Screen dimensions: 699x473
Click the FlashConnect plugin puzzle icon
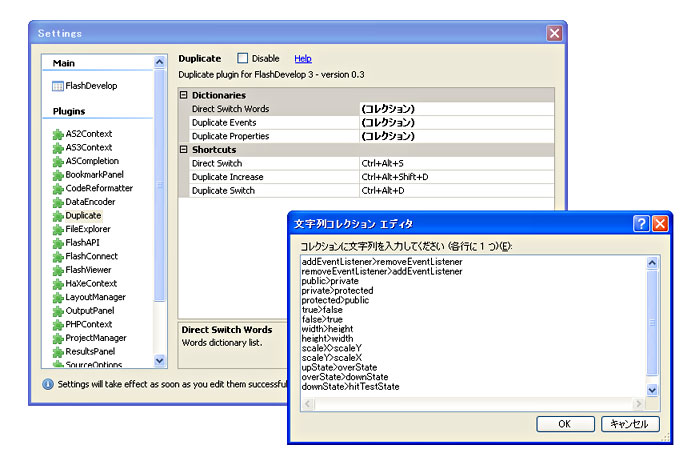click(x=58, y=257)
